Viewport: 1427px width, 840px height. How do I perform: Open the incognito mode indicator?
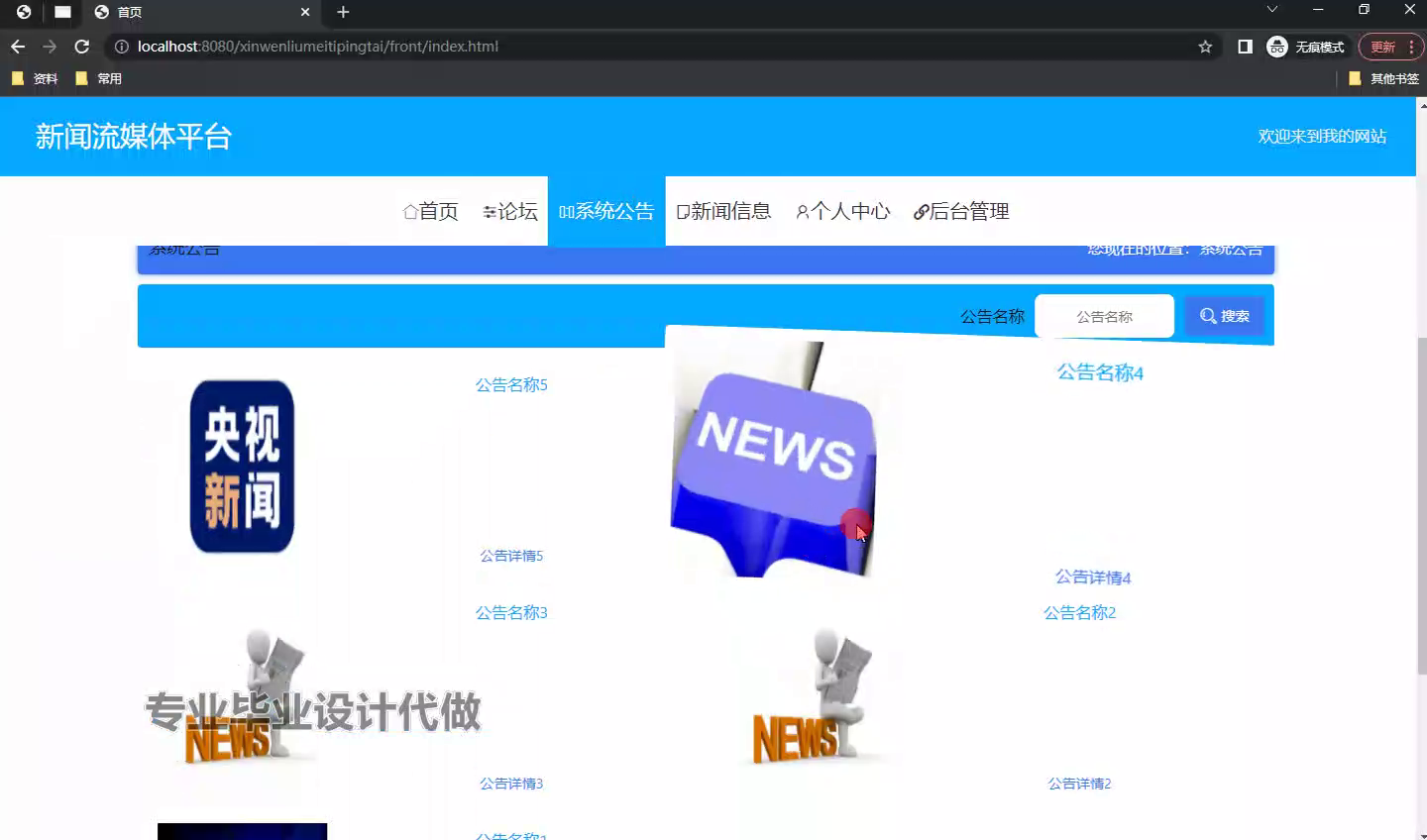point(1306,47)
